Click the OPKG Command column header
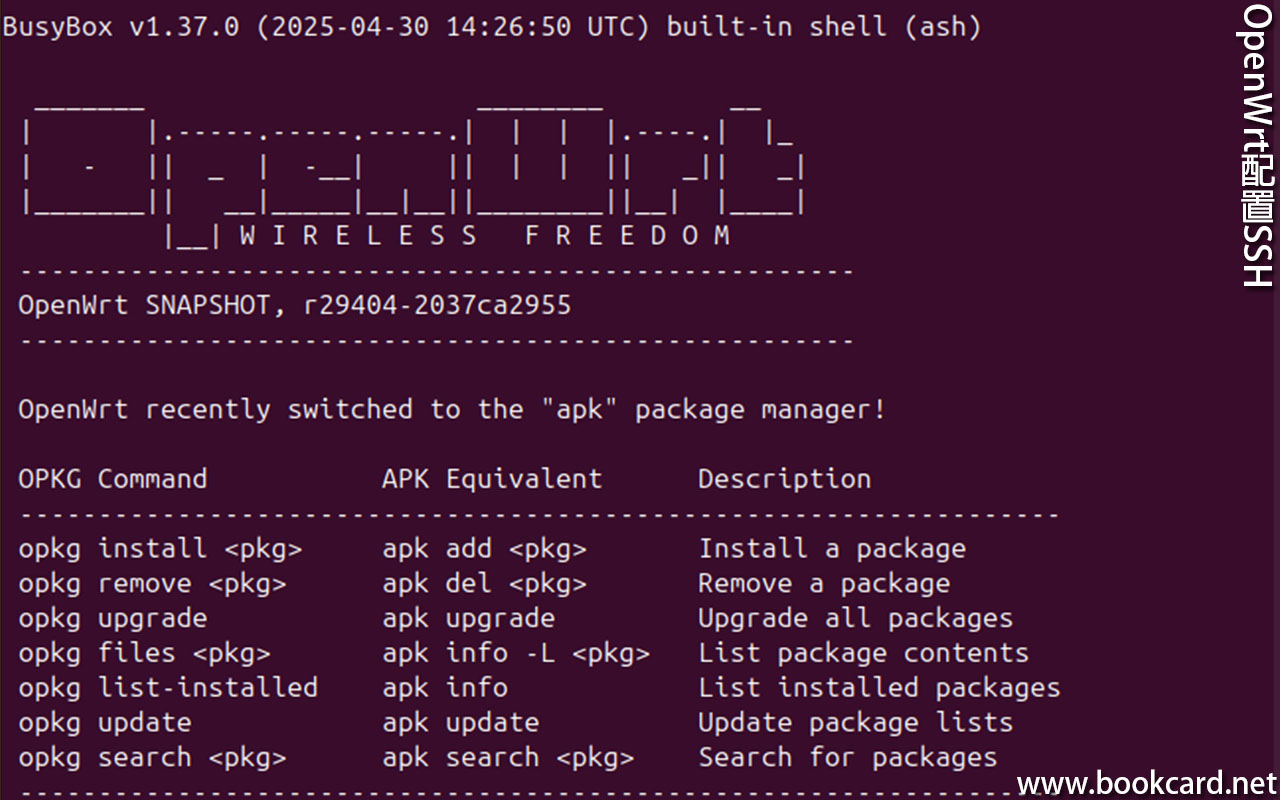 [x=112, y=479]
